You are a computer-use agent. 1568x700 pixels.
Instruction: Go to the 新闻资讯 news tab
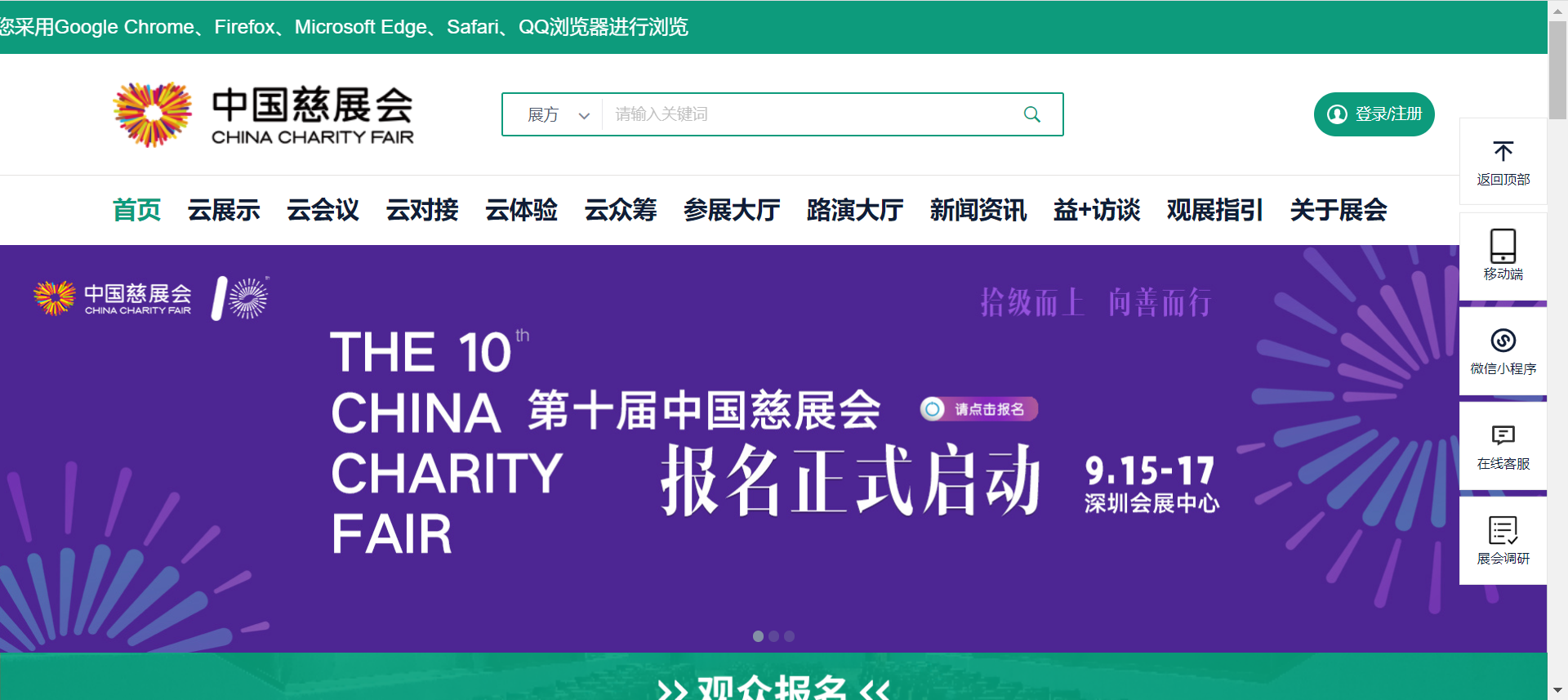point(978,210)
